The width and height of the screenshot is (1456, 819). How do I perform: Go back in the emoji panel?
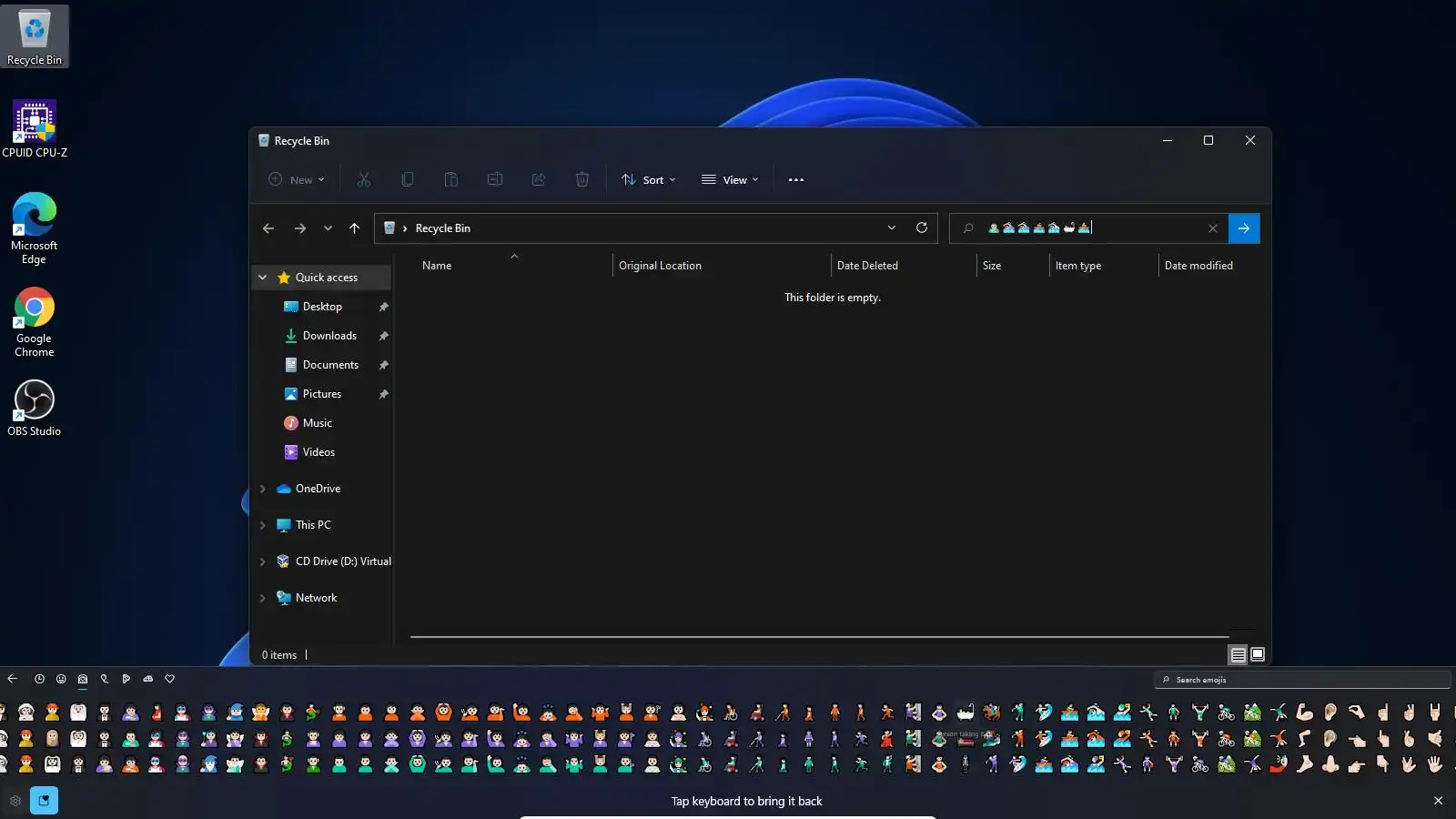[12, 679]
